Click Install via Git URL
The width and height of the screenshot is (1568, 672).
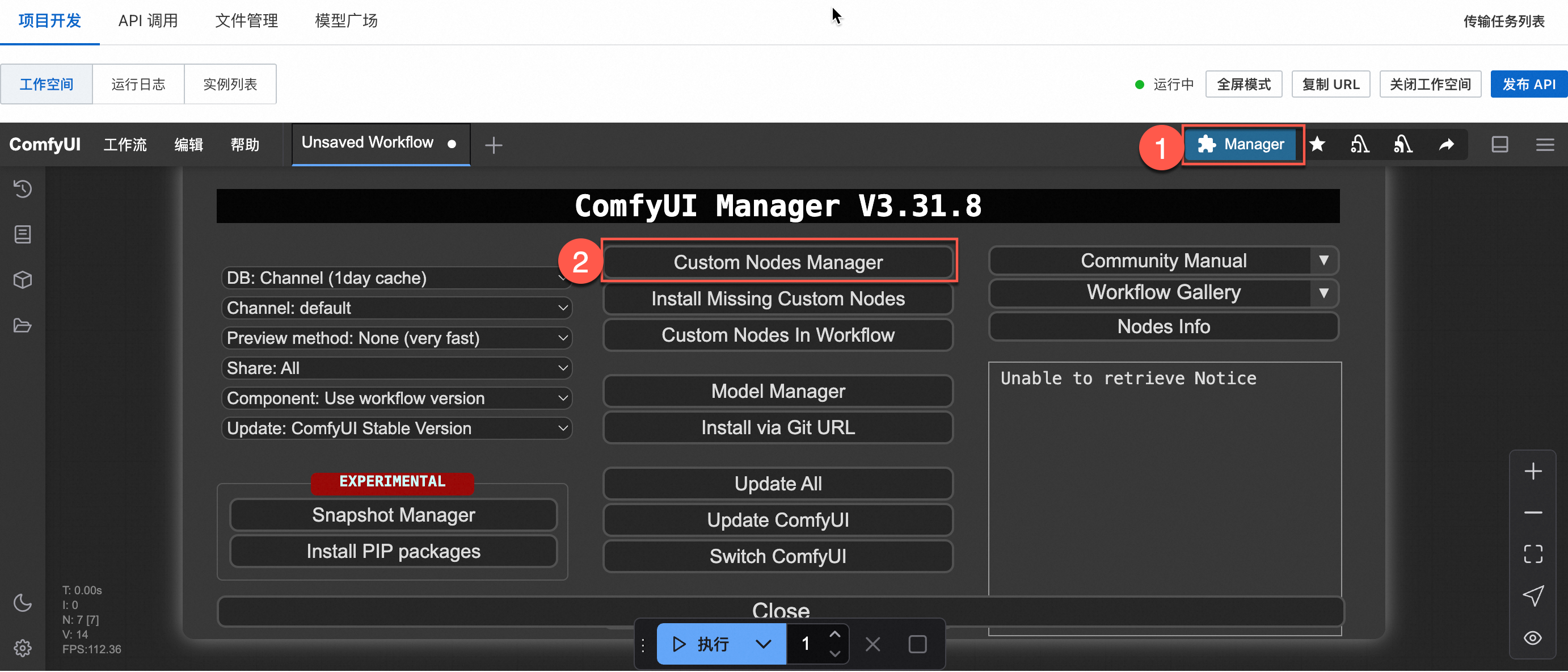(x=778, y=428)
